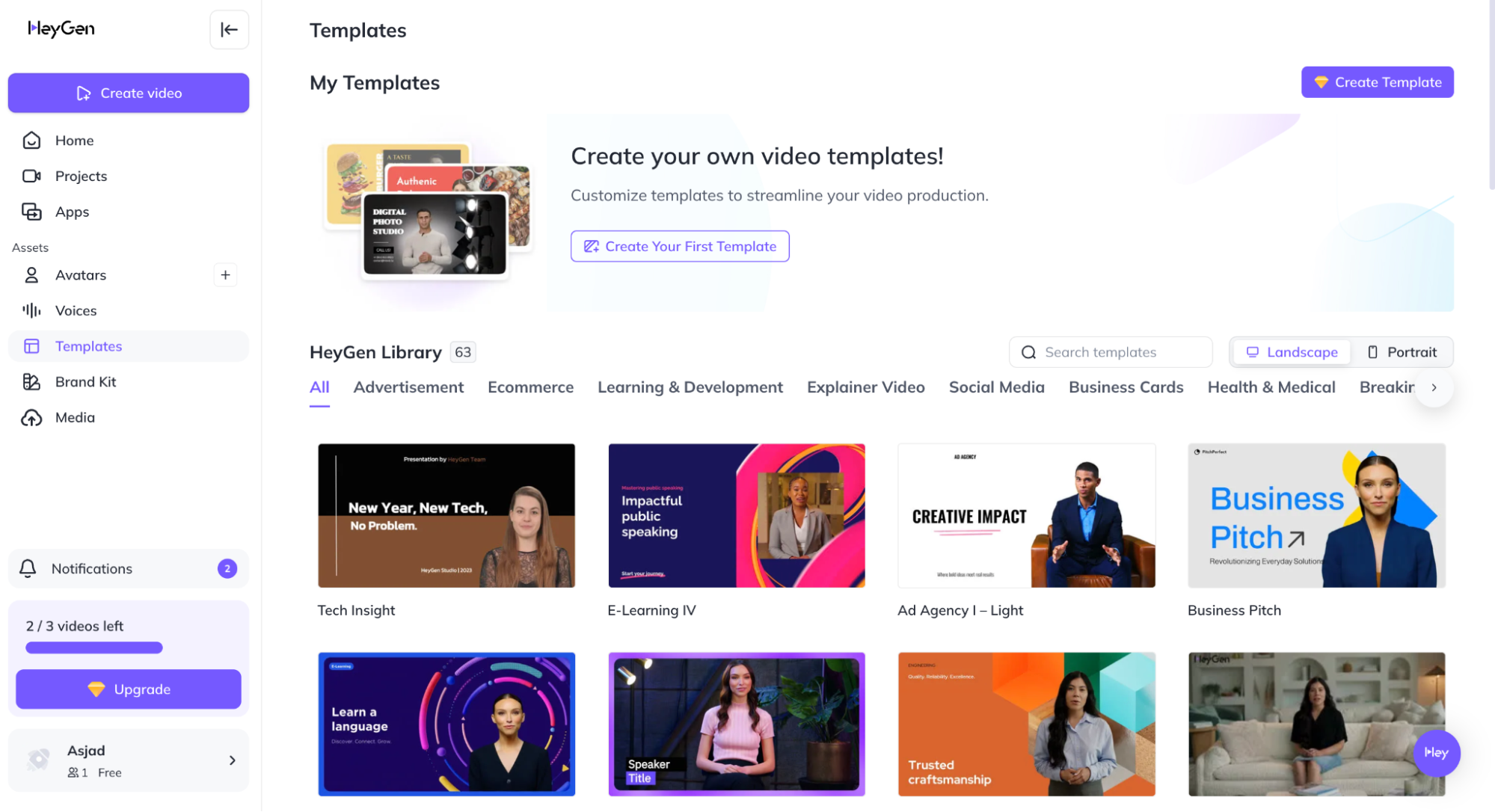Expand the Asjad account options
1495x812 pixels.
pyautogui.click(x=231, y=760)
